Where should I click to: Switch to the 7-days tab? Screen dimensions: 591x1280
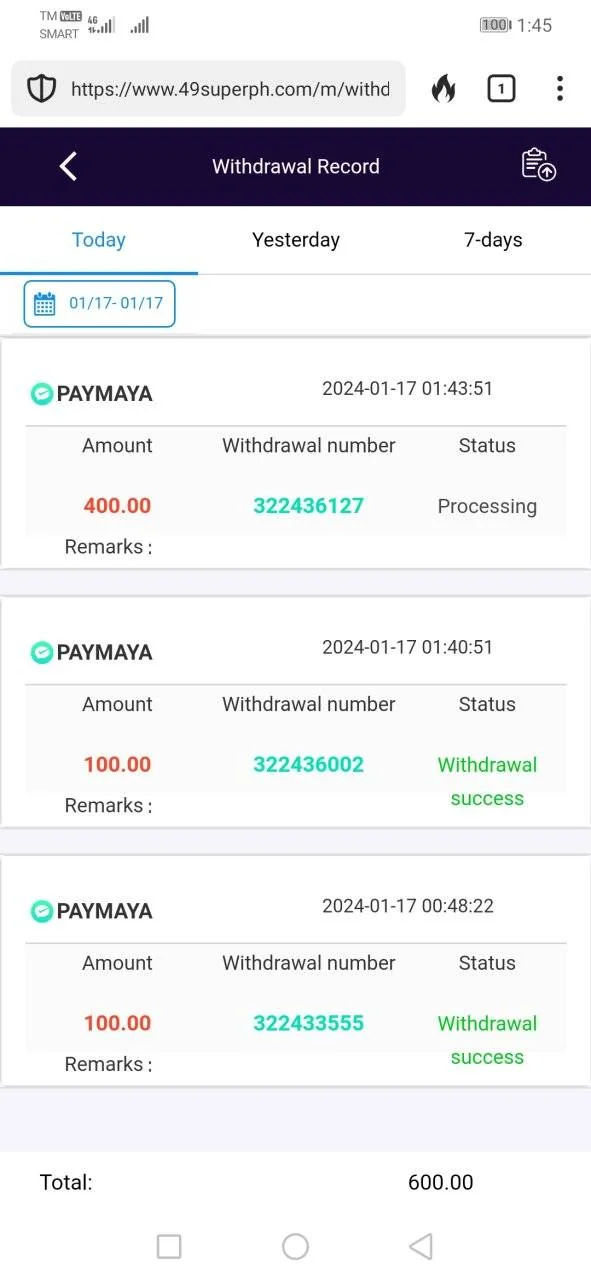[493, 240]
